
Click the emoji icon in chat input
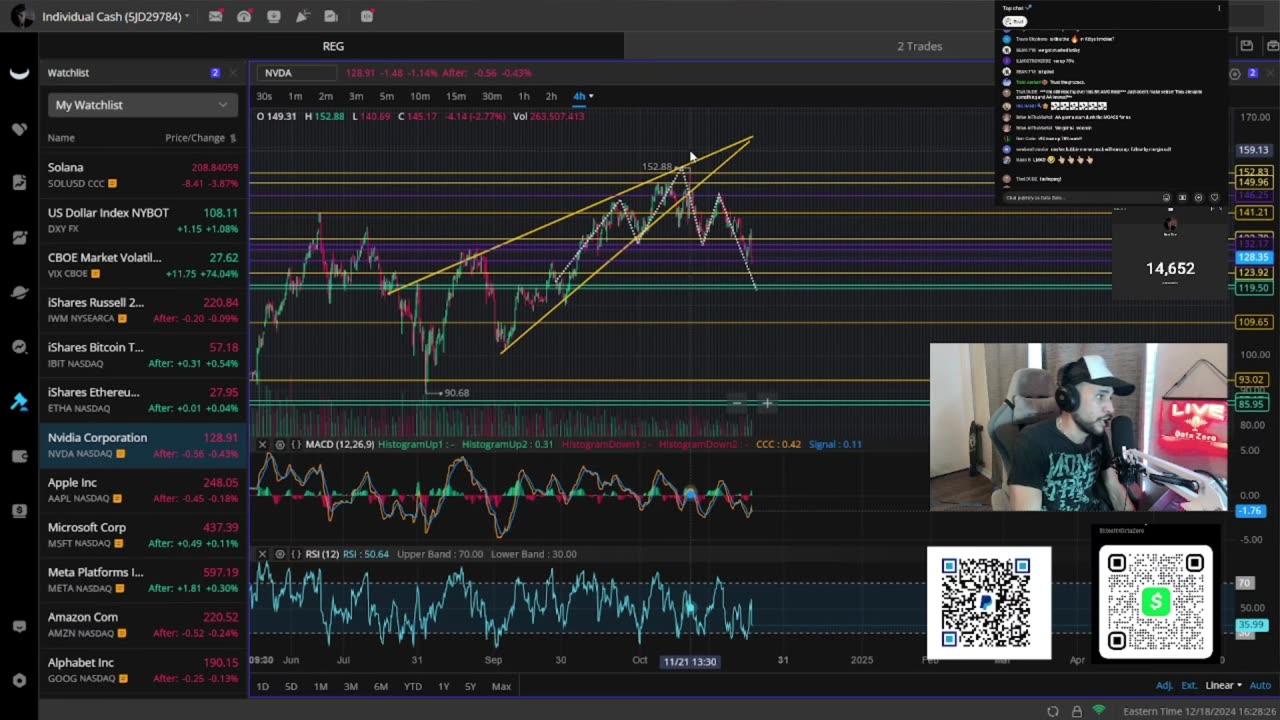click(x=1166, y=198)
